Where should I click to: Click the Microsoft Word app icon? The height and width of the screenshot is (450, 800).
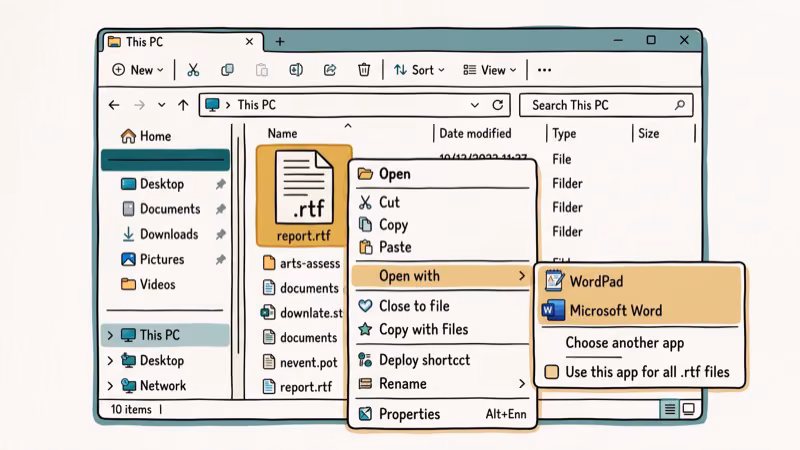click(554, 310)
